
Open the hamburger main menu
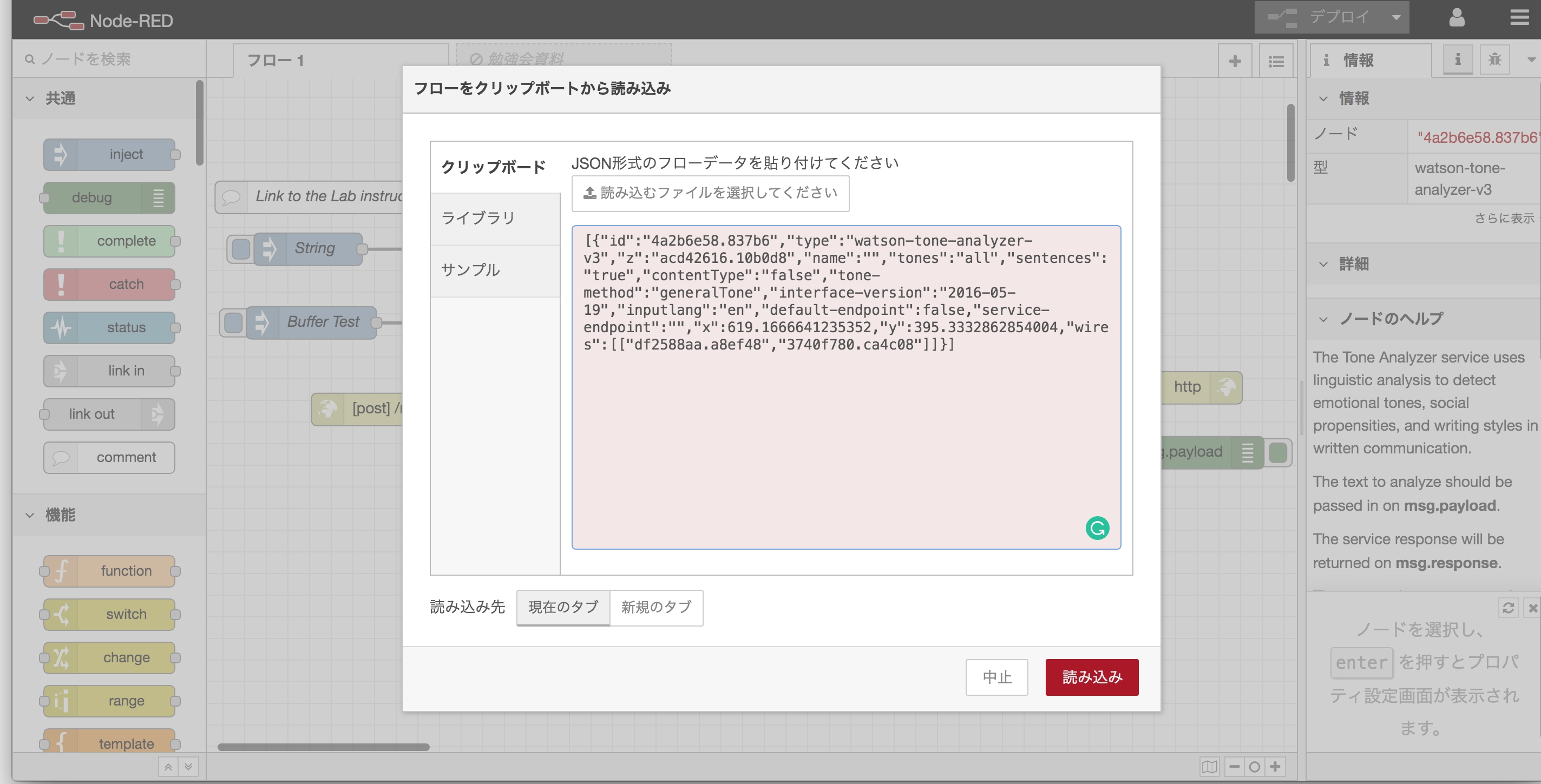pyautogui.click(x=1519, y=17)
